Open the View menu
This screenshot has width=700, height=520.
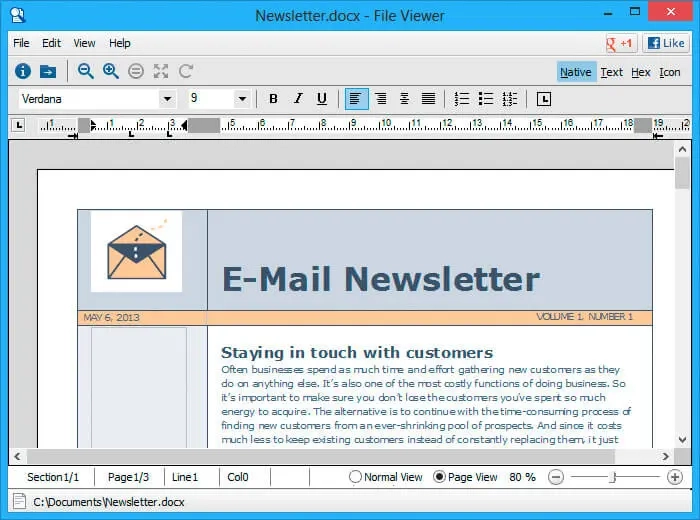pos(84,43)
